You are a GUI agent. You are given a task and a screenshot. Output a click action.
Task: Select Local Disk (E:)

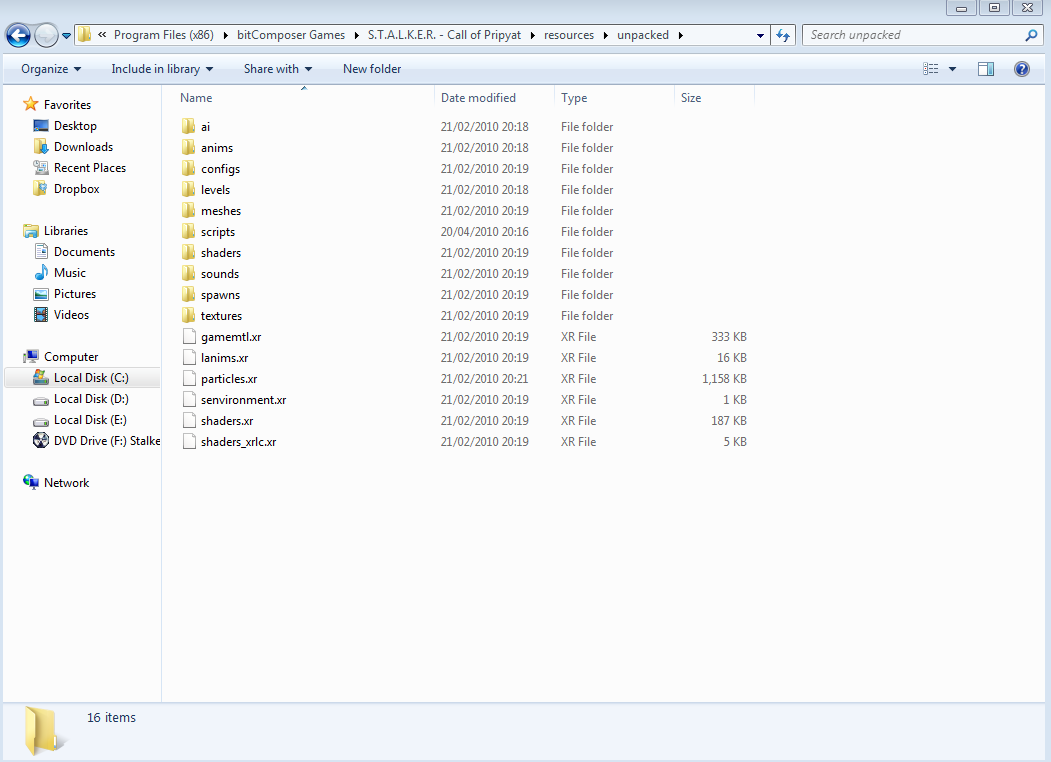click(90, 420)
